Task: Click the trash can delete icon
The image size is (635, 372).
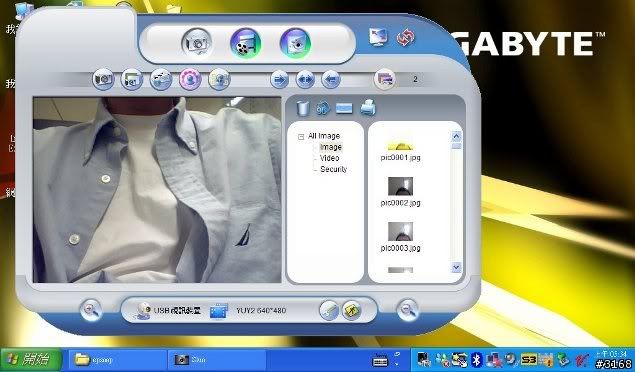Action: click(303, 108)
